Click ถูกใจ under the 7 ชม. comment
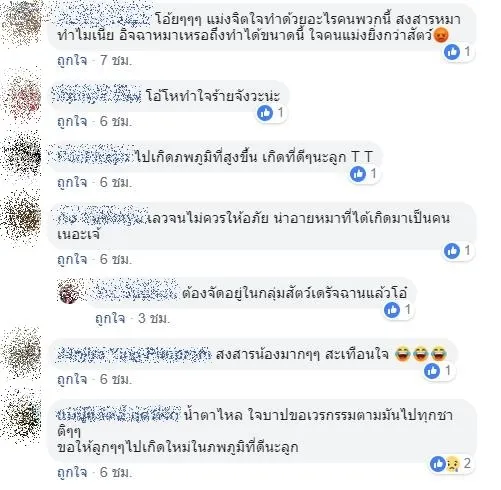 (72, 61)
